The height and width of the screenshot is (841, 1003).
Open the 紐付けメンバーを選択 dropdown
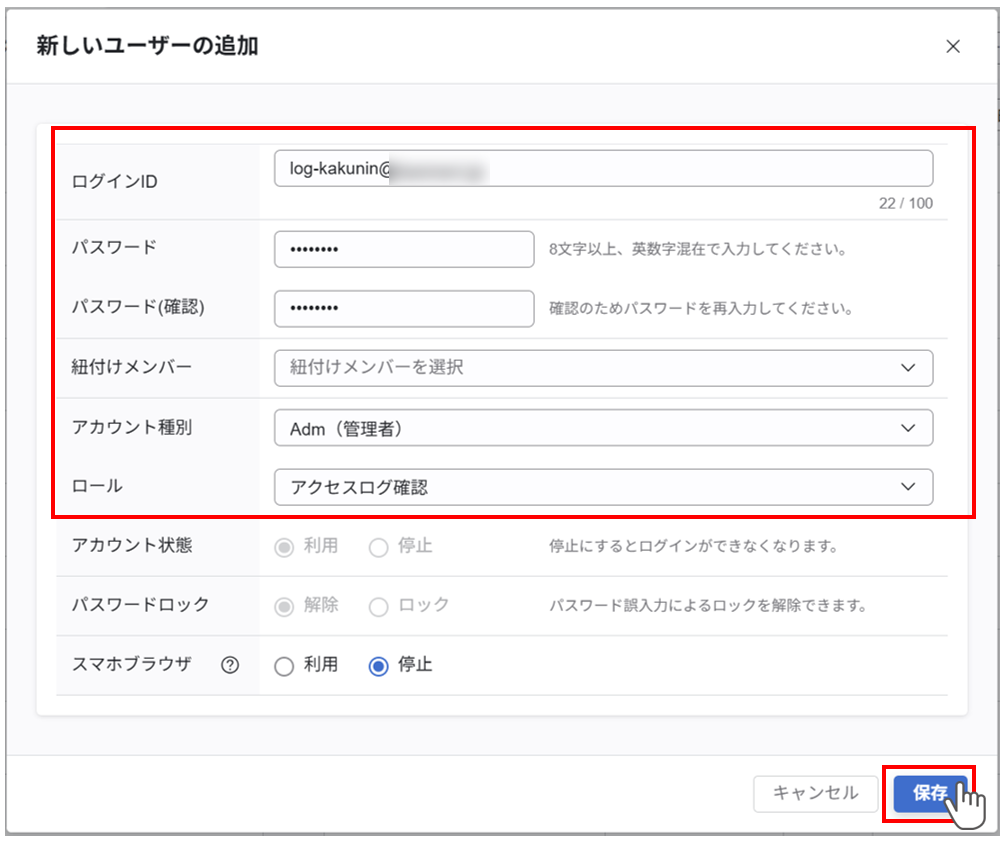[x=590, y=368]
